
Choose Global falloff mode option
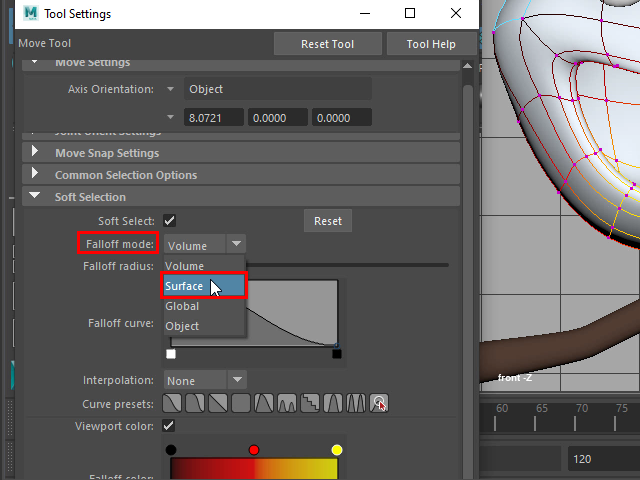[x=183, y=306]
